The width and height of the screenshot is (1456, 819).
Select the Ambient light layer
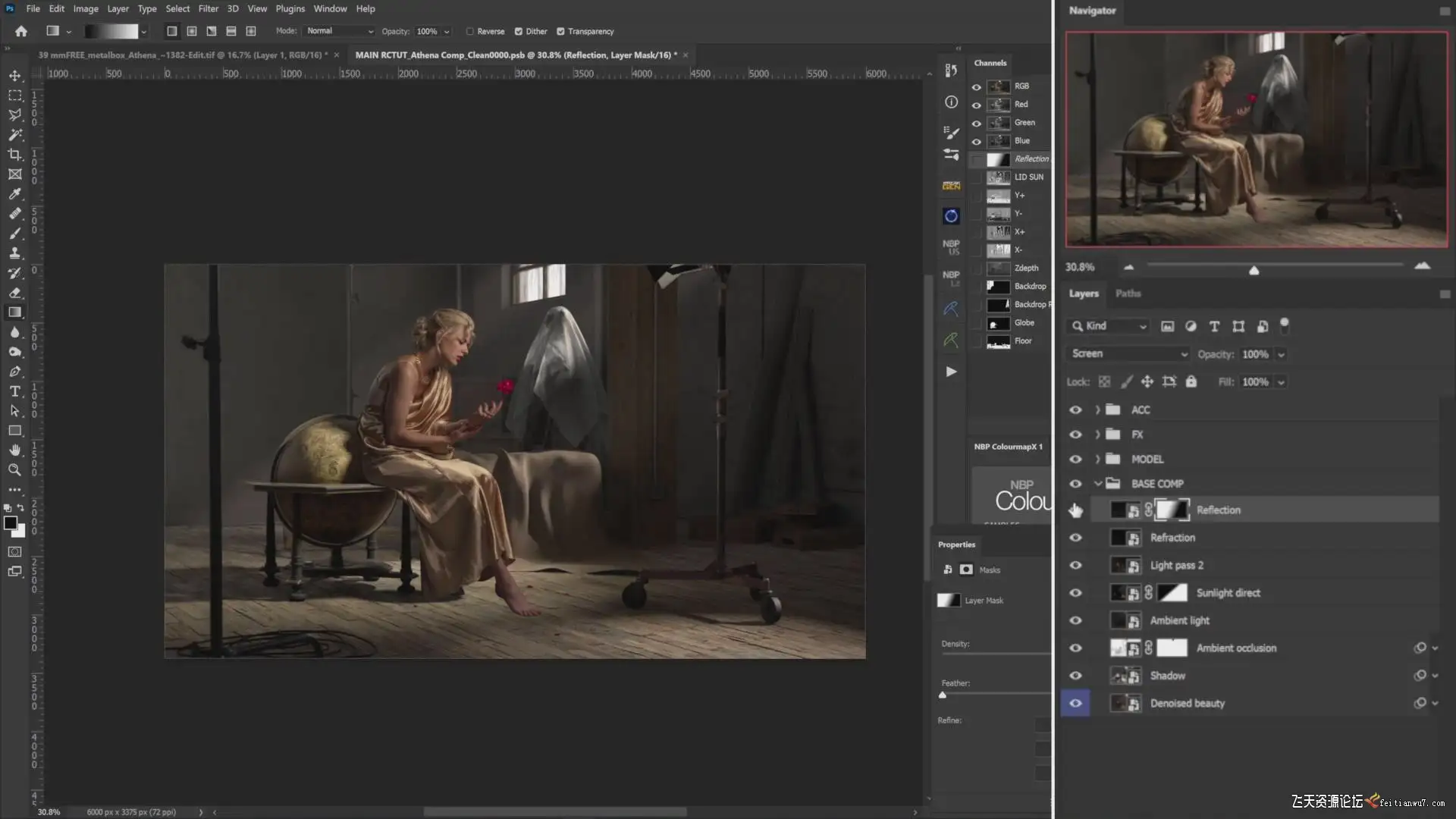(1179, 620)
